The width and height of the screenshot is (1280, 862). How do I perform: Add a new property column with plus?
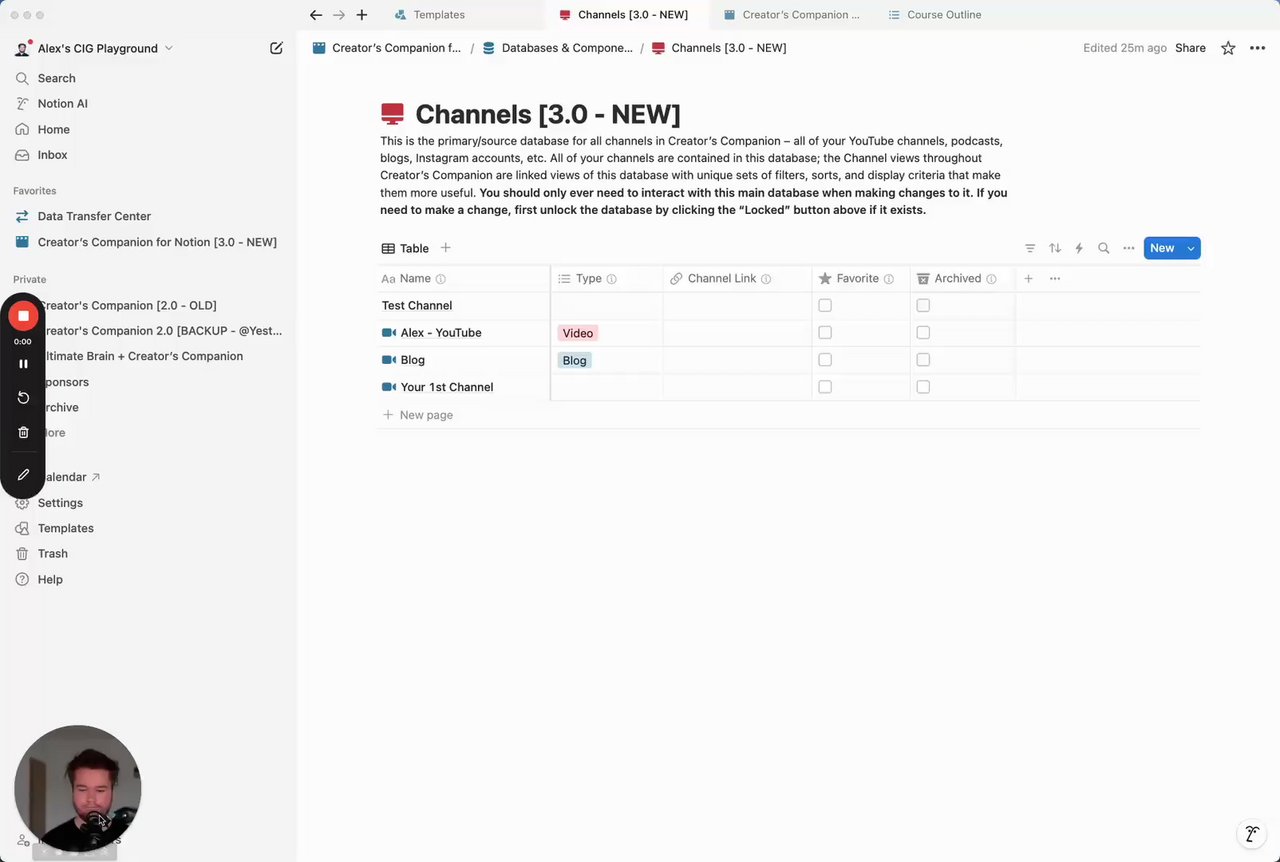(x=1028, y=279)
